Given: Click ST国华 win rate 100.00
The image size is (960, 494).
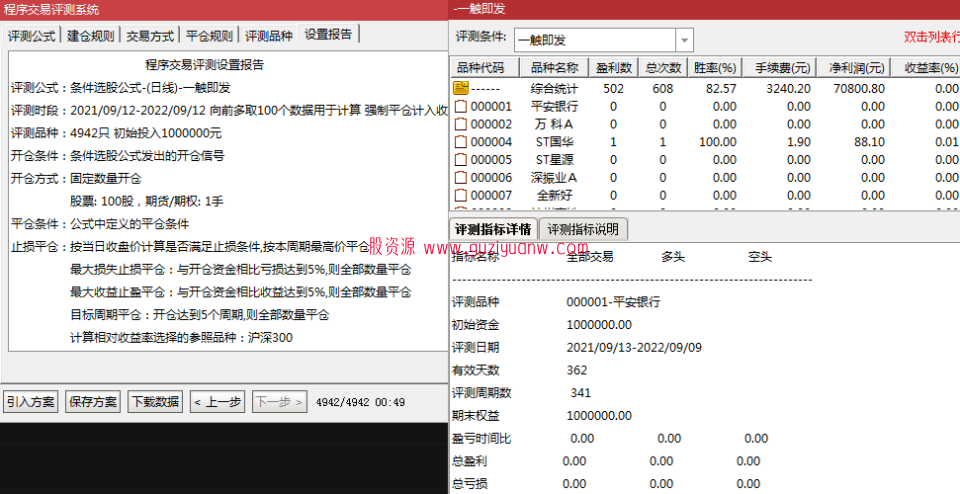Looking at the screenshot, I should click(x=718, y=142).
